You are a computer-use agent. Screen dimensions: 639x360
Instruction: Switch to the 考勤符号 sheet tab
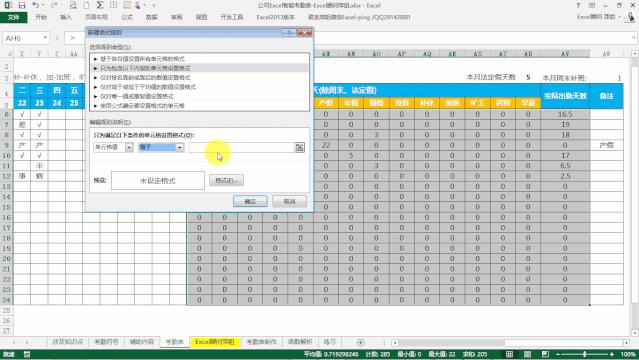coord(106,342)
